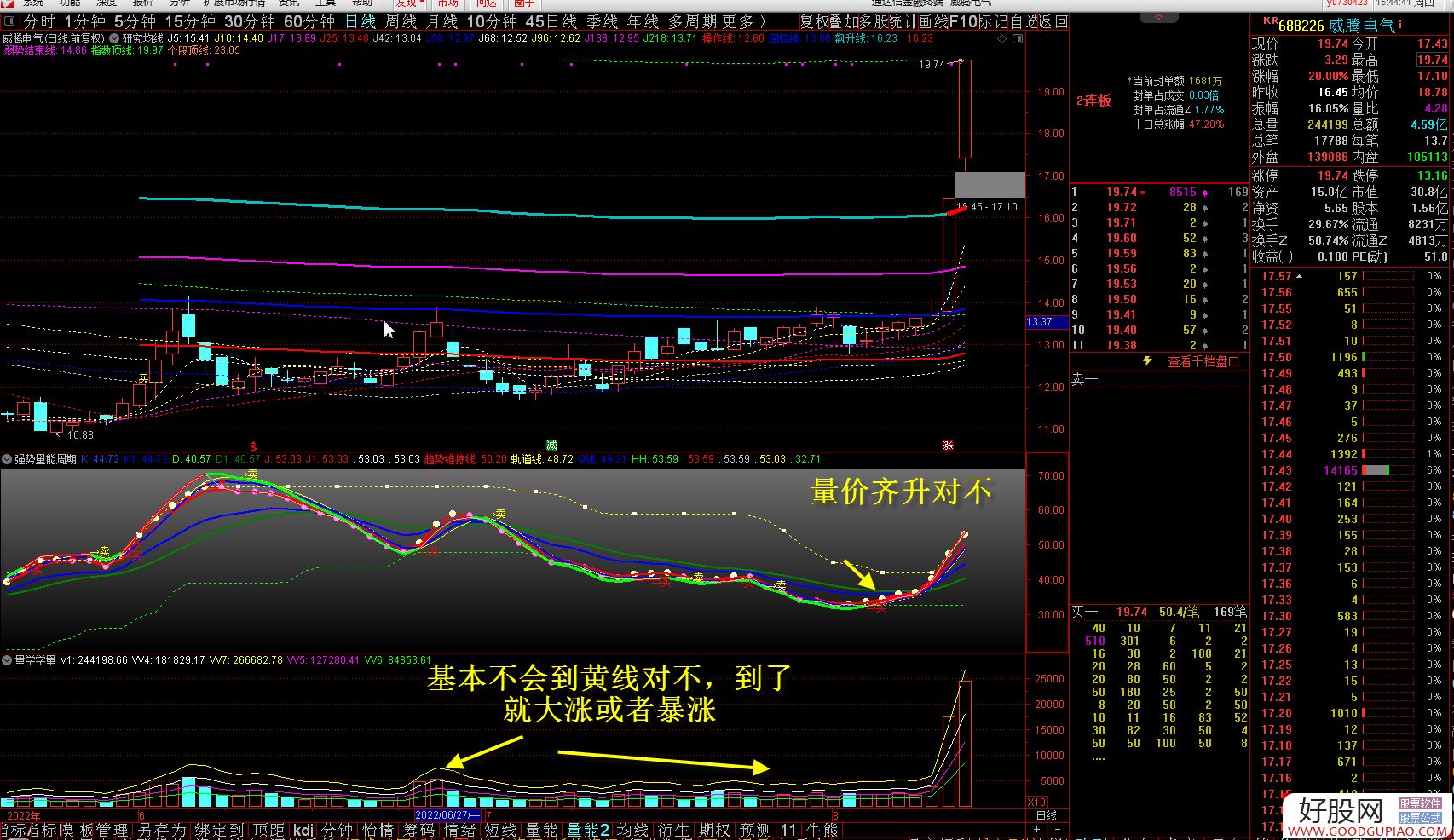Switch chart to 分时 intraday view
Image resolution: width=1454 pixels, height=840 pixels.
click(40, 21)
